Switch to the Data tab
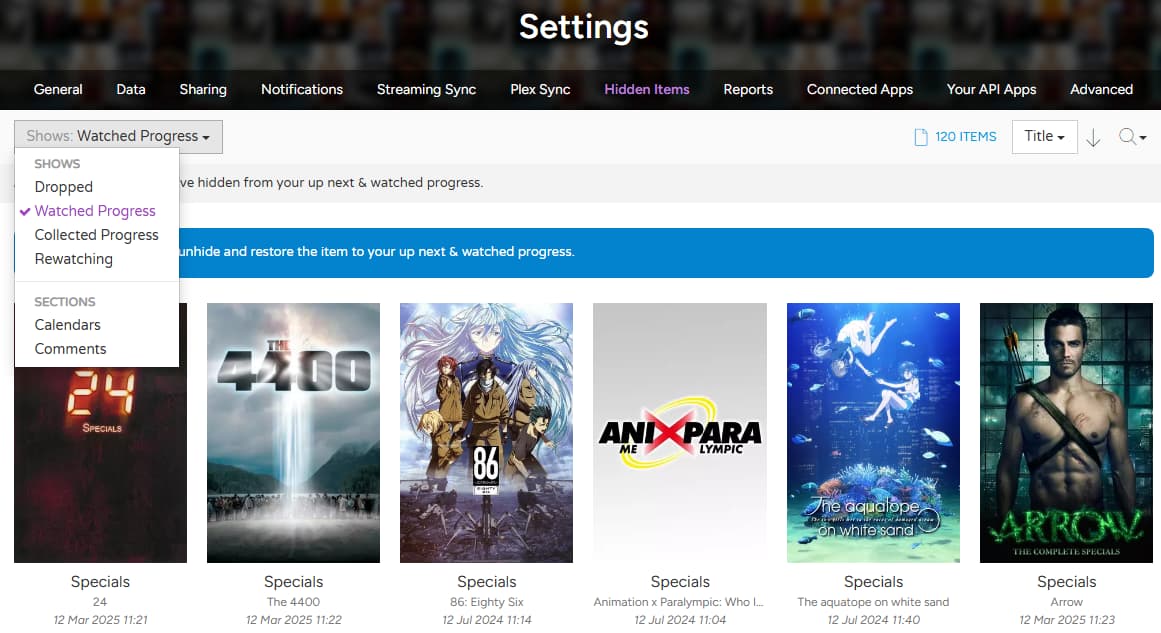The image size is (1161, 633). [x=131, y=90]
